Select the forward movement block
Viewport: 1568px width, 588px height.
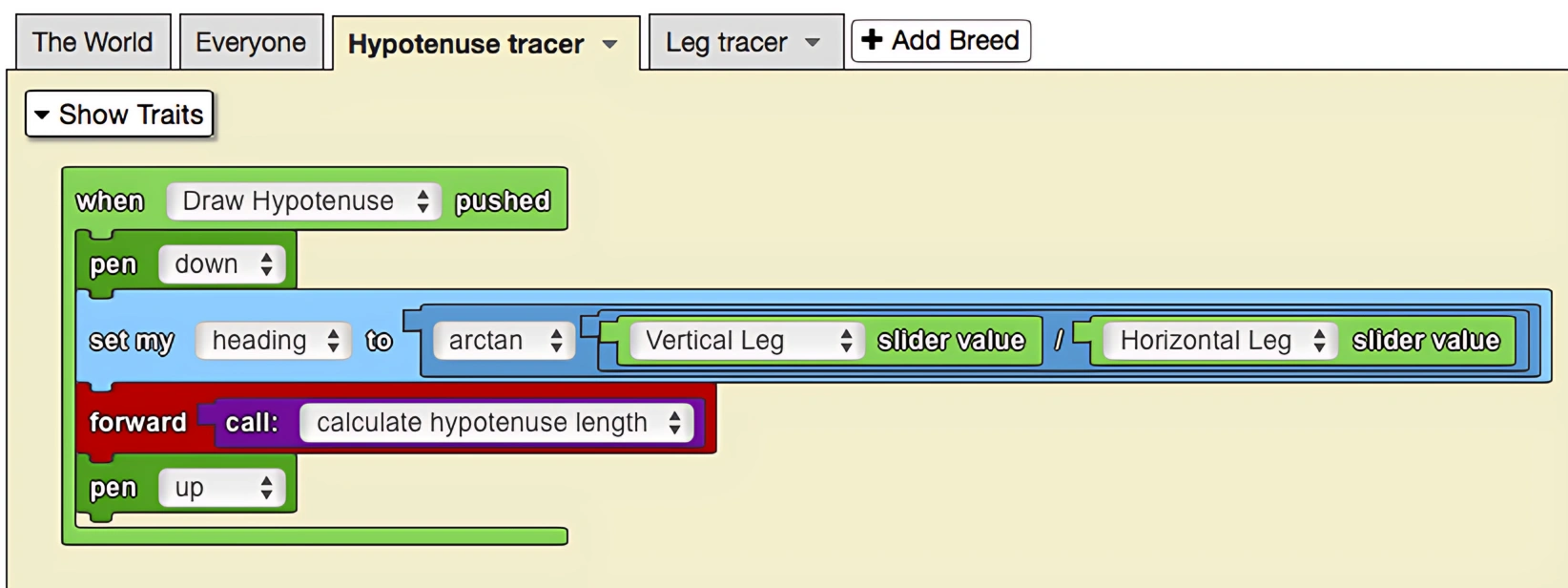[136, 422]
